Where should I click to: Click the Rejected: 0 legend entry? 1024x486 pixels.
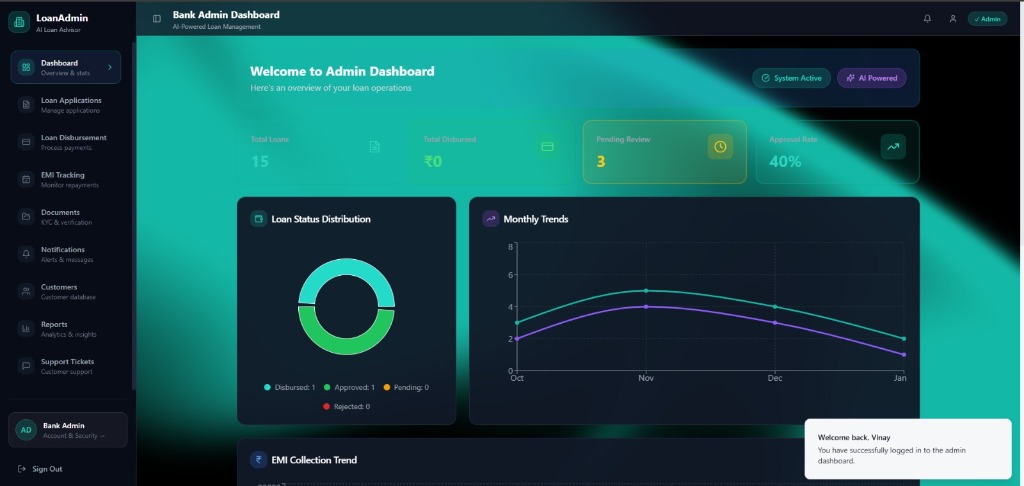pos(346,406)
